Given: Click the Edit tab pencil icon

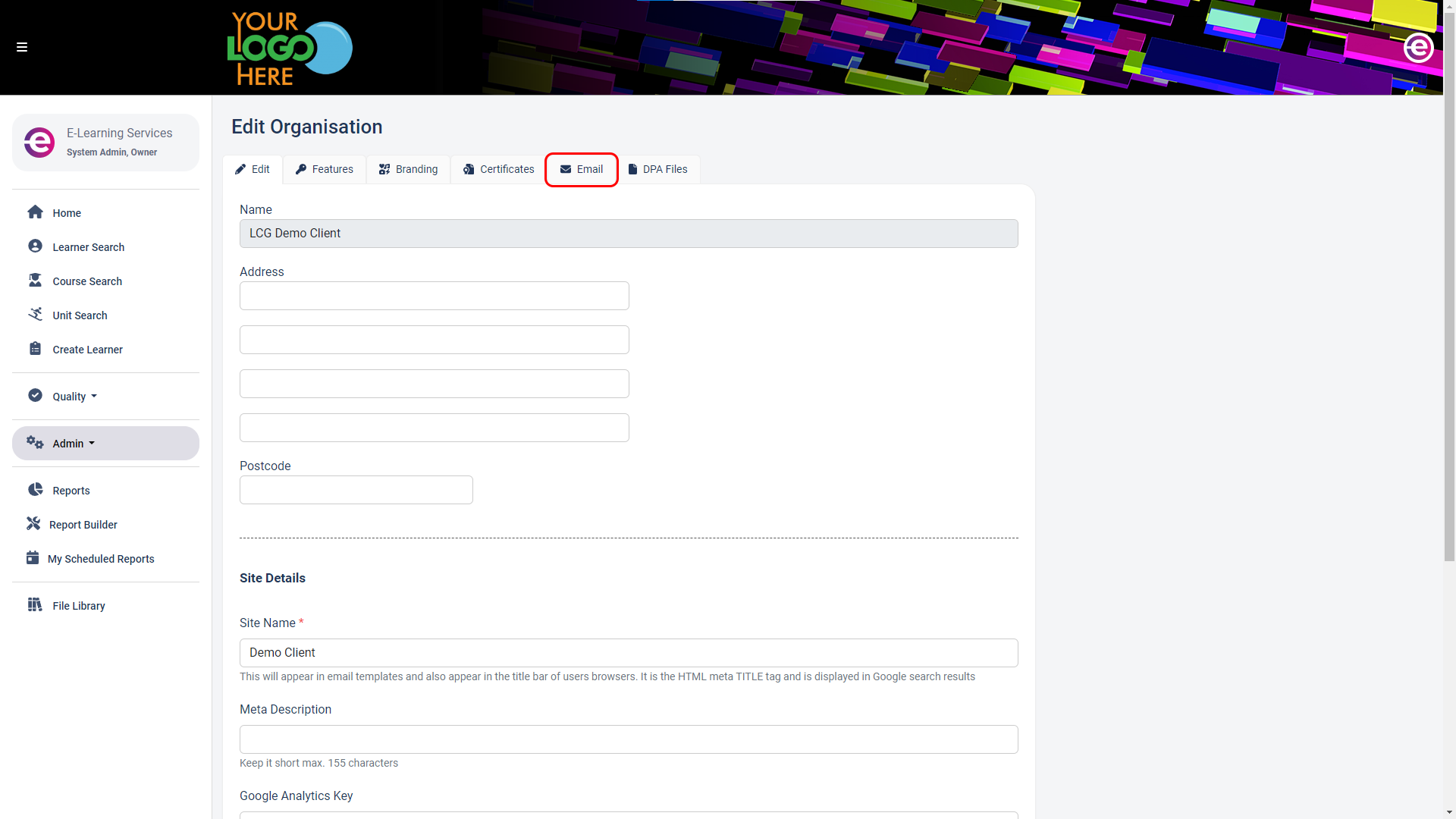Looking at the screenshot, I should 240,169.
